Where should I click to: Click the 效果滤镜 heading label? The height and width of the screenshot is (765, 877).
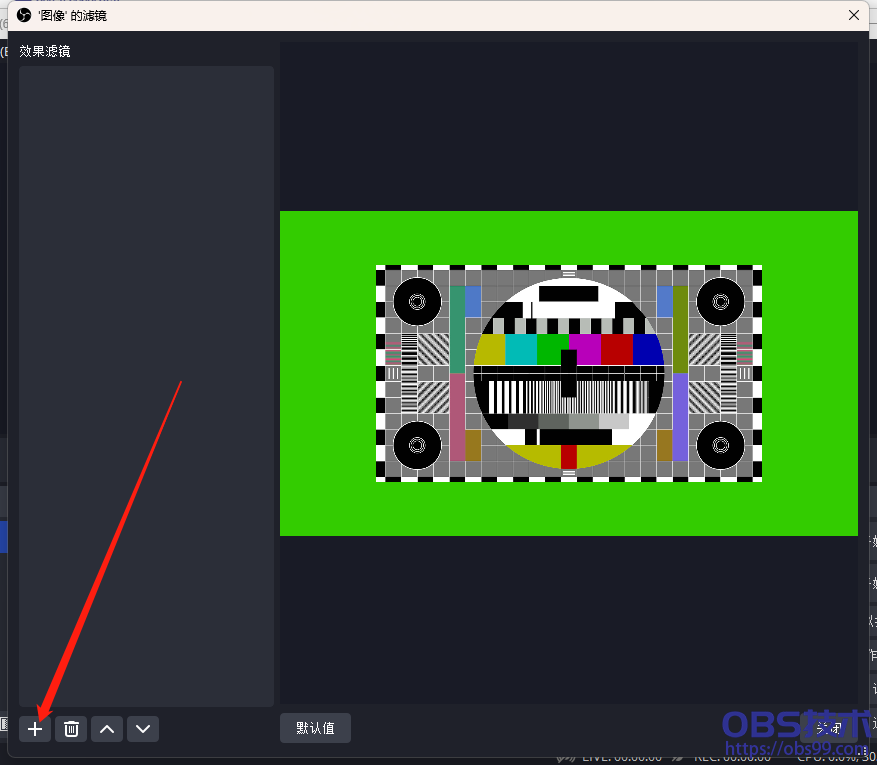(45, 51)
